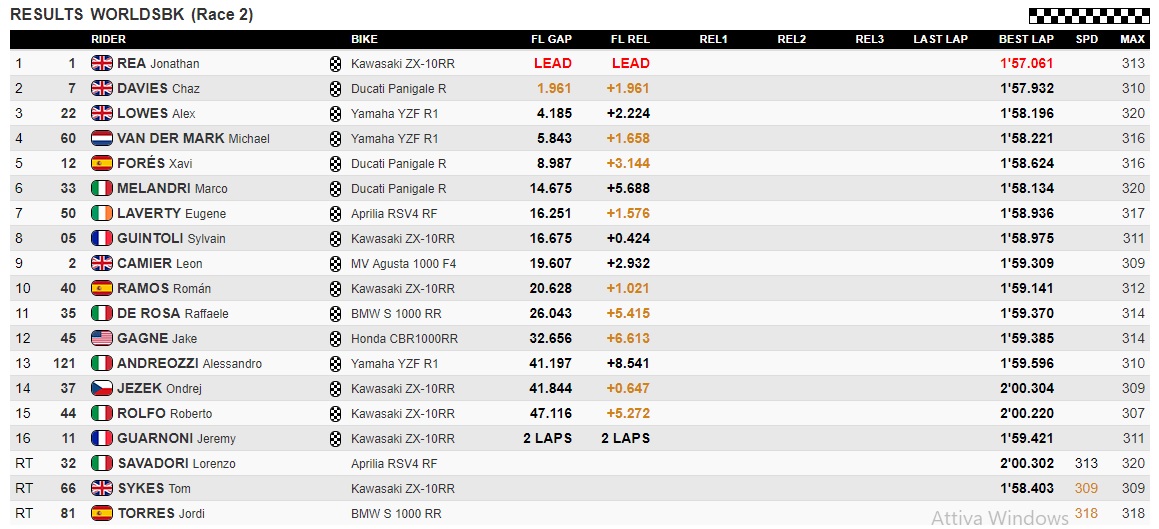The width and height of the screenshot is (1159, 529).
Task: Open rider LOWES Alex's entry
Action: (156, 113)
